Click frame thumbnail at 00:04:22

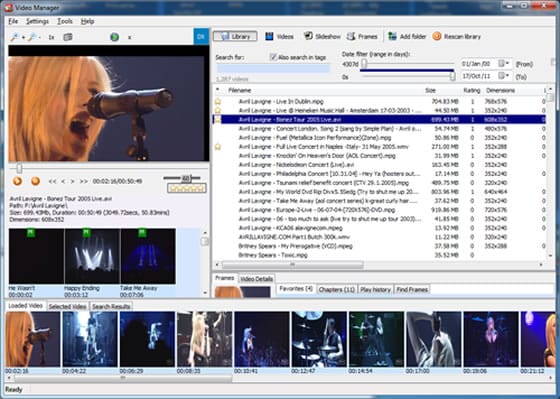pyautogui.click(x=90, y=339)
